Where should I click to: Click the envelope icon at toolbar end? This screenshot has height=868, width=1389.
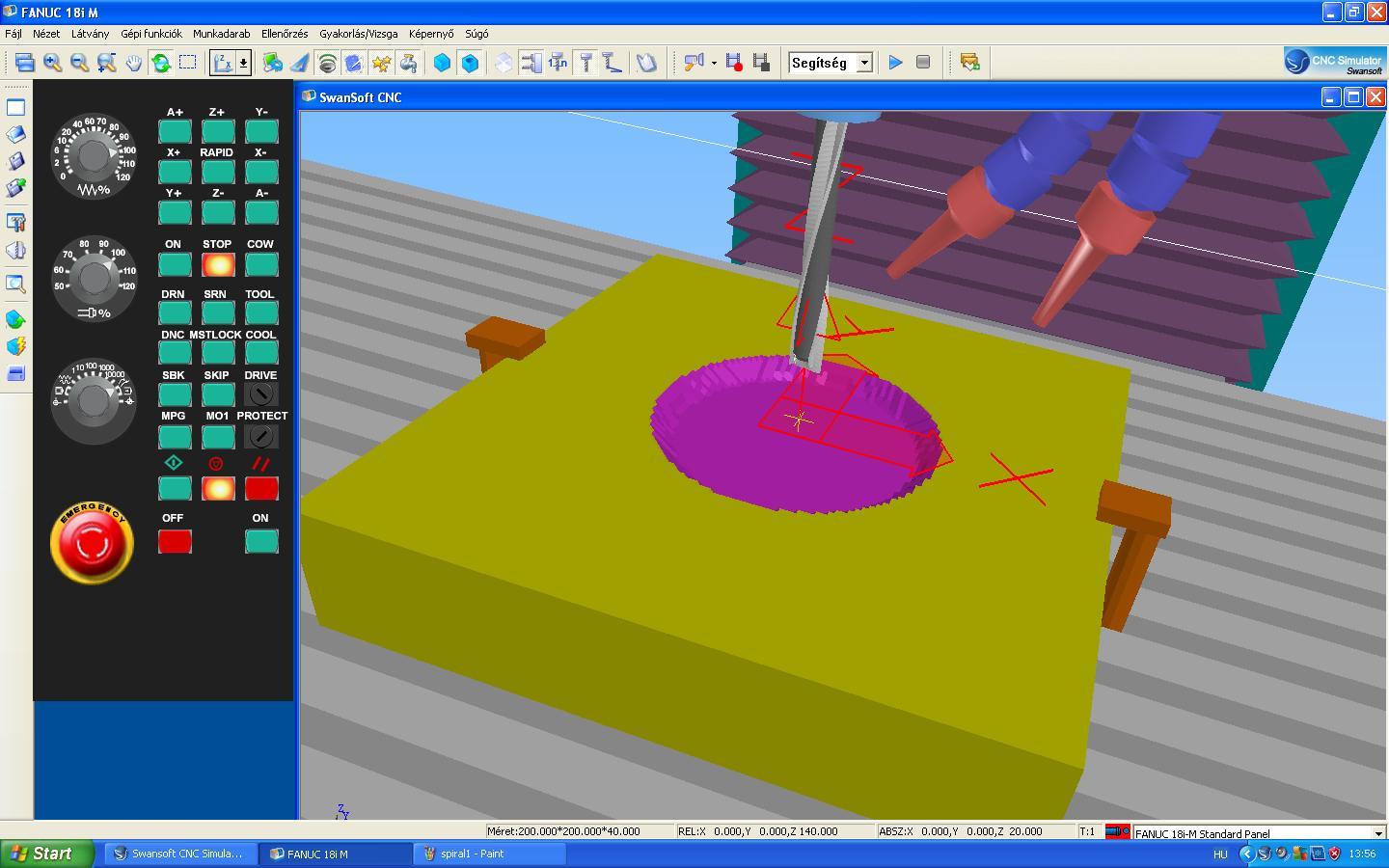tap(970, 63)
